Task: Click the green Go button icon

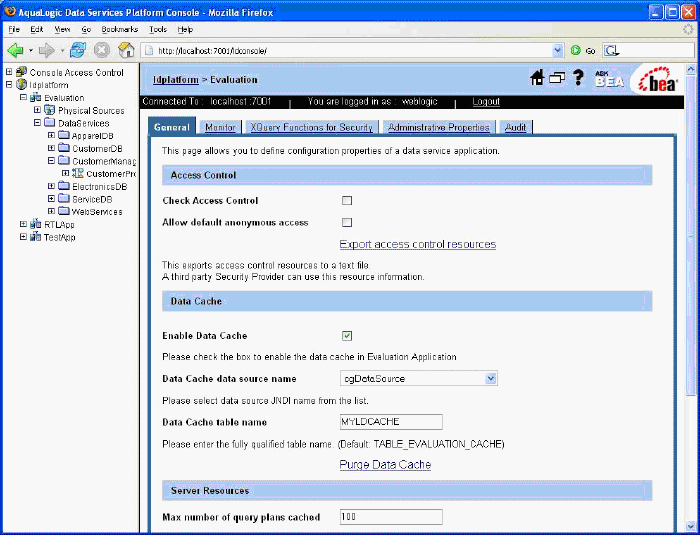Action: tap(575, 50)
